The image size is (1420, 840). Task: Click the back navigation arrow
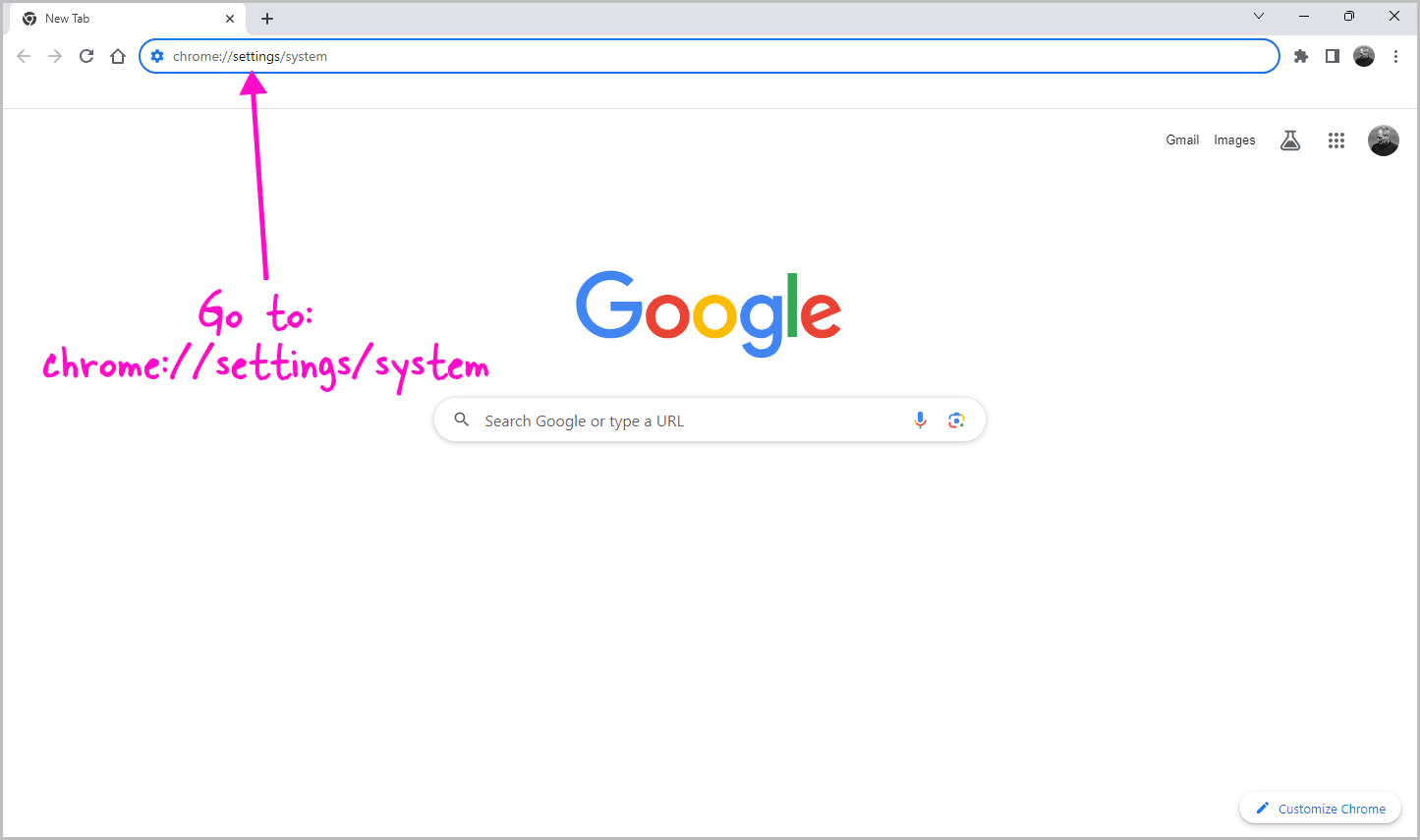(x=24, y=56)
